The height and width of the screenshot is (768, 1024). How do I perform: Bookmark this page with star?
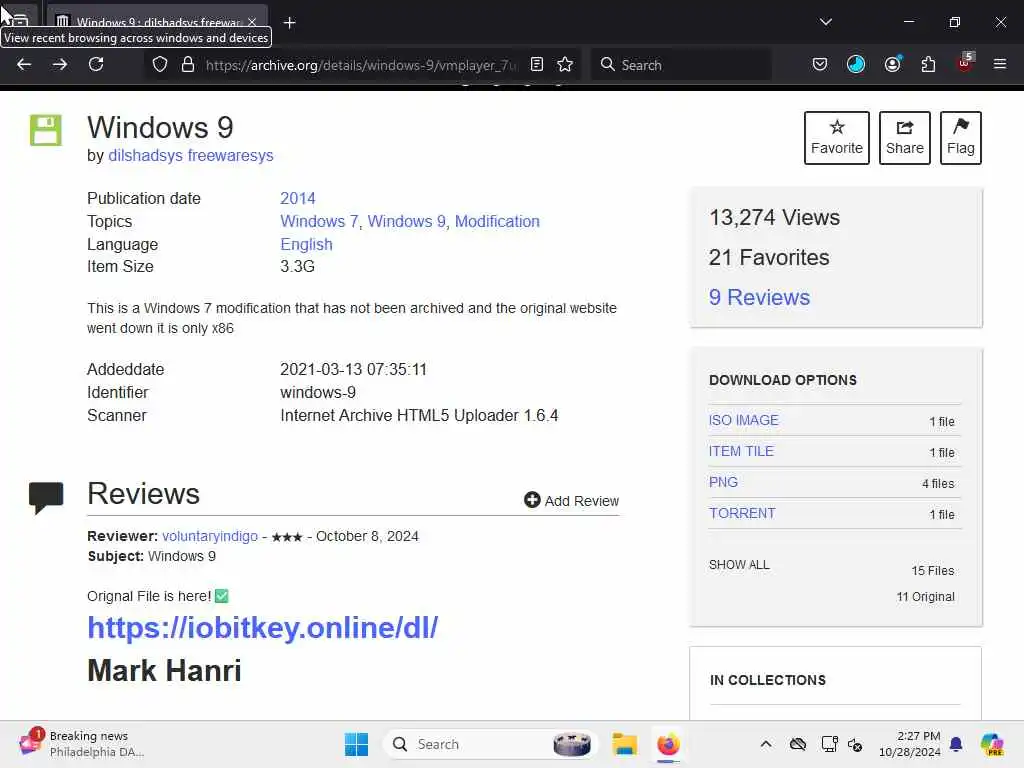click(565, 65)
